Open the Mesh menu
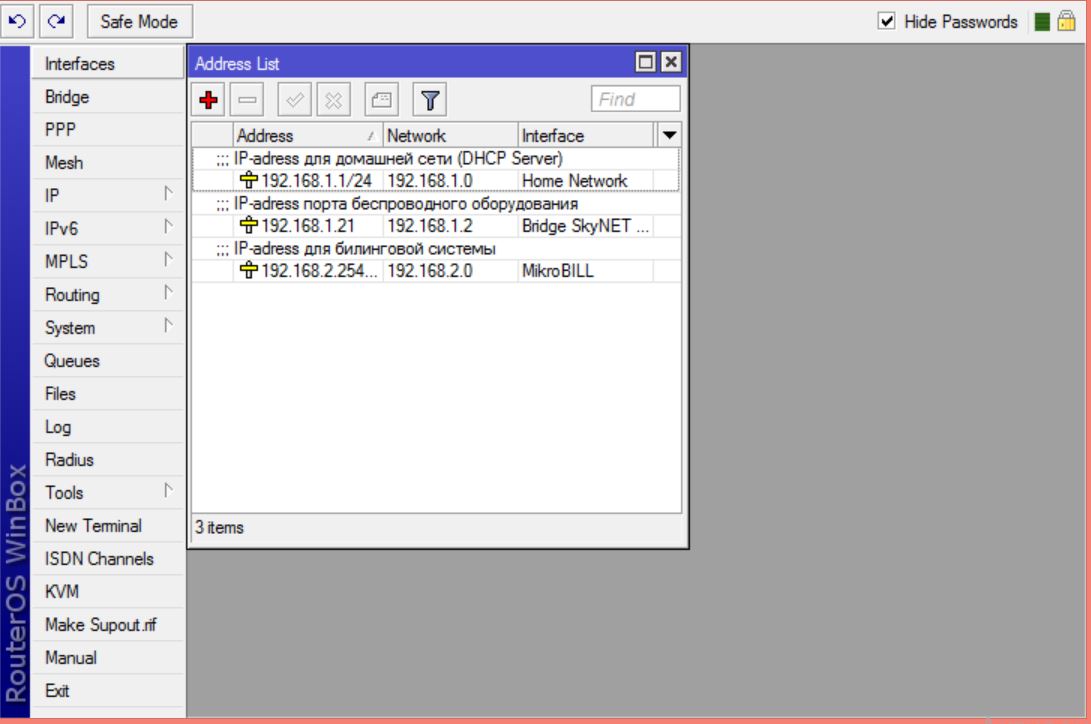This screenshot has height=724, width=1091. coord(108,163)
